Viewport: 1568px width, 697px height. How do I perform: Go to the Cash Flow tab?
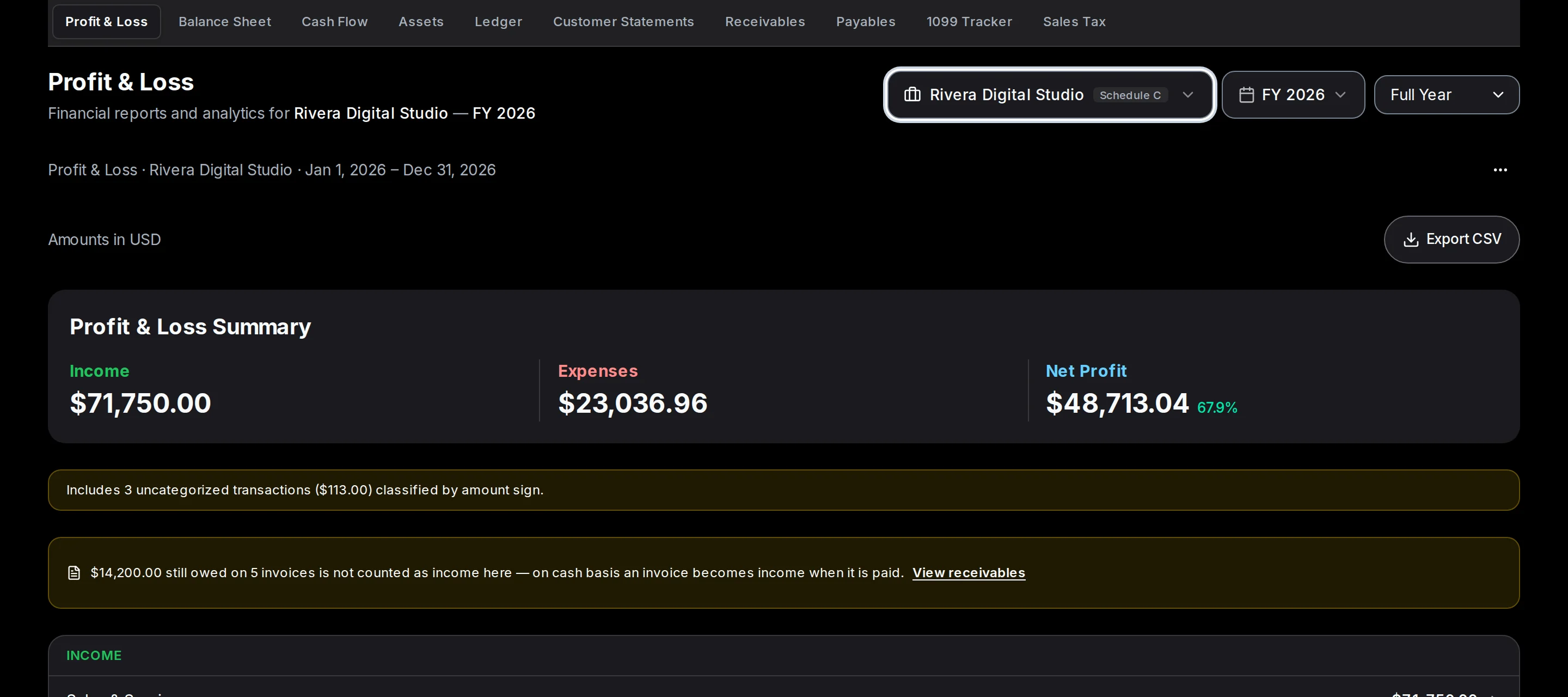335,21
